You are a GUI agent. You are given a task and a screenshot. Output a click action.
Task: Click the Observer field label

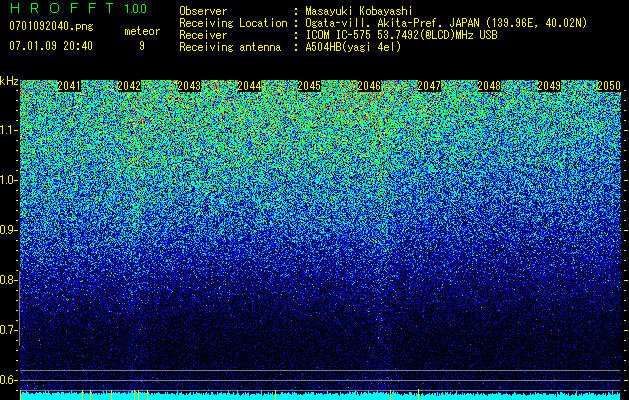point(203,11)
